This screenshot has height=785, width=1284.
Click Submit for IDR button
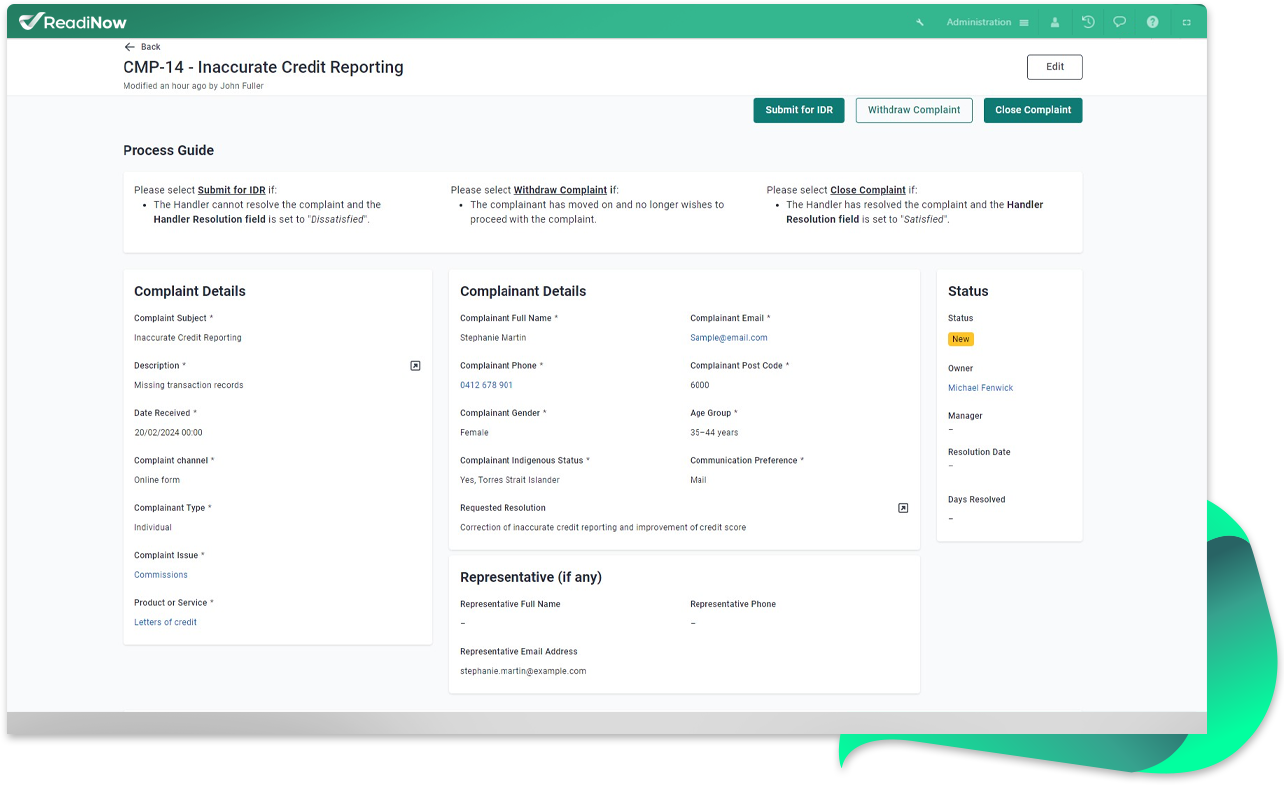pyautogui.click(x=799, y=110)
